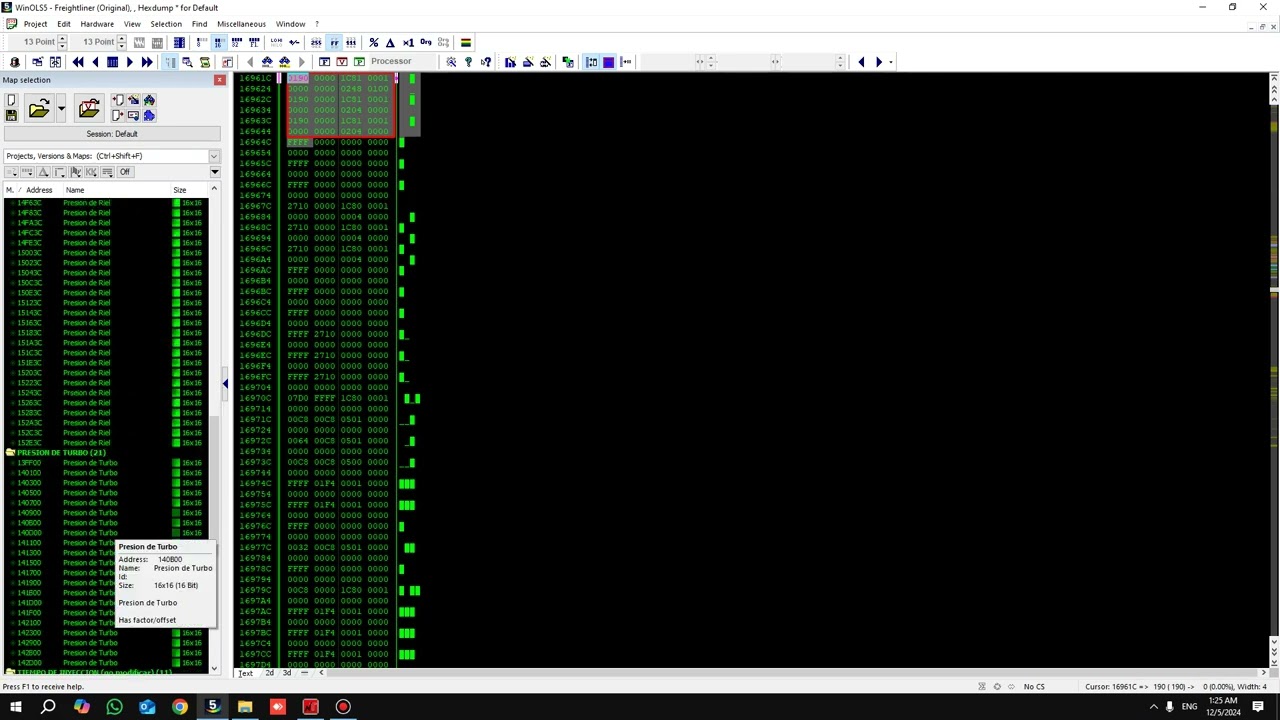The width and height of the screenshot is (1280, 720).
Task: Open the black triangle filter options menu
Action: pos(214,172)
